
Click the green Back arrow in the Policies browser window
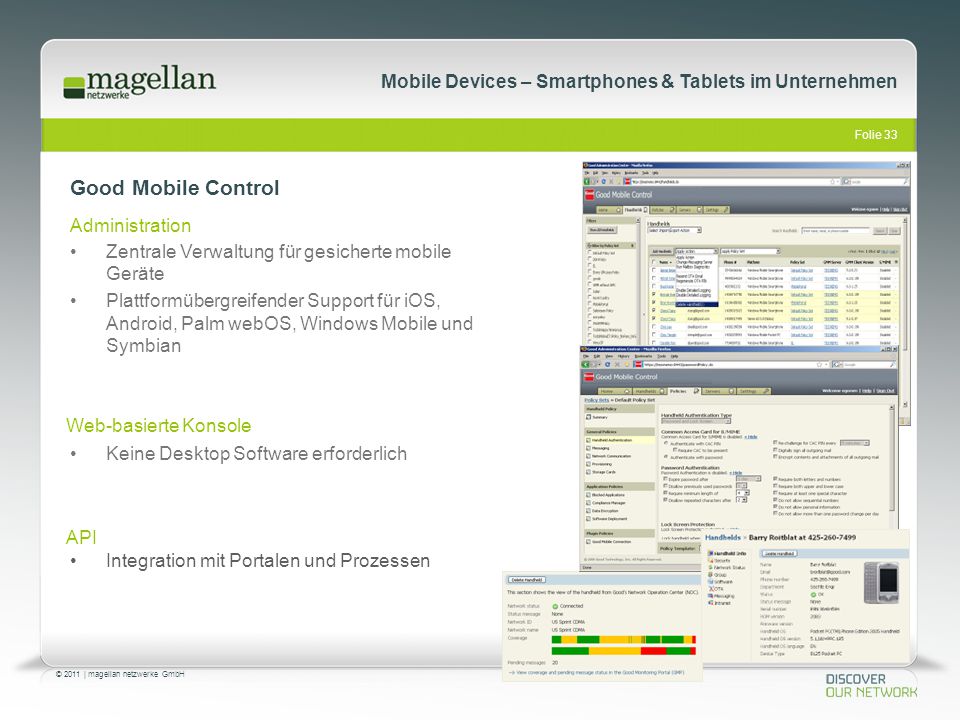587,364
